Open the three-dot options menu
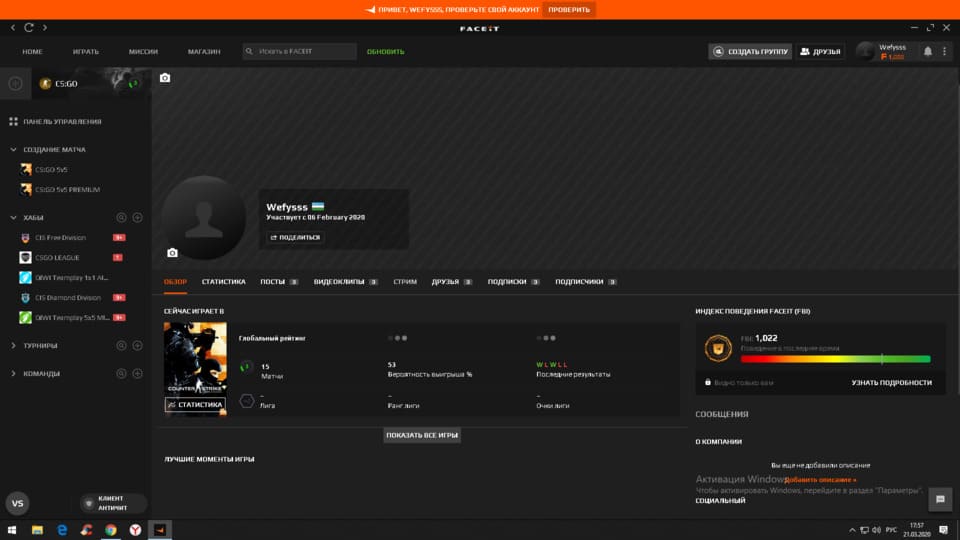Screen dimensions: 960x540 pyautogui.click(x=945, y=51)
